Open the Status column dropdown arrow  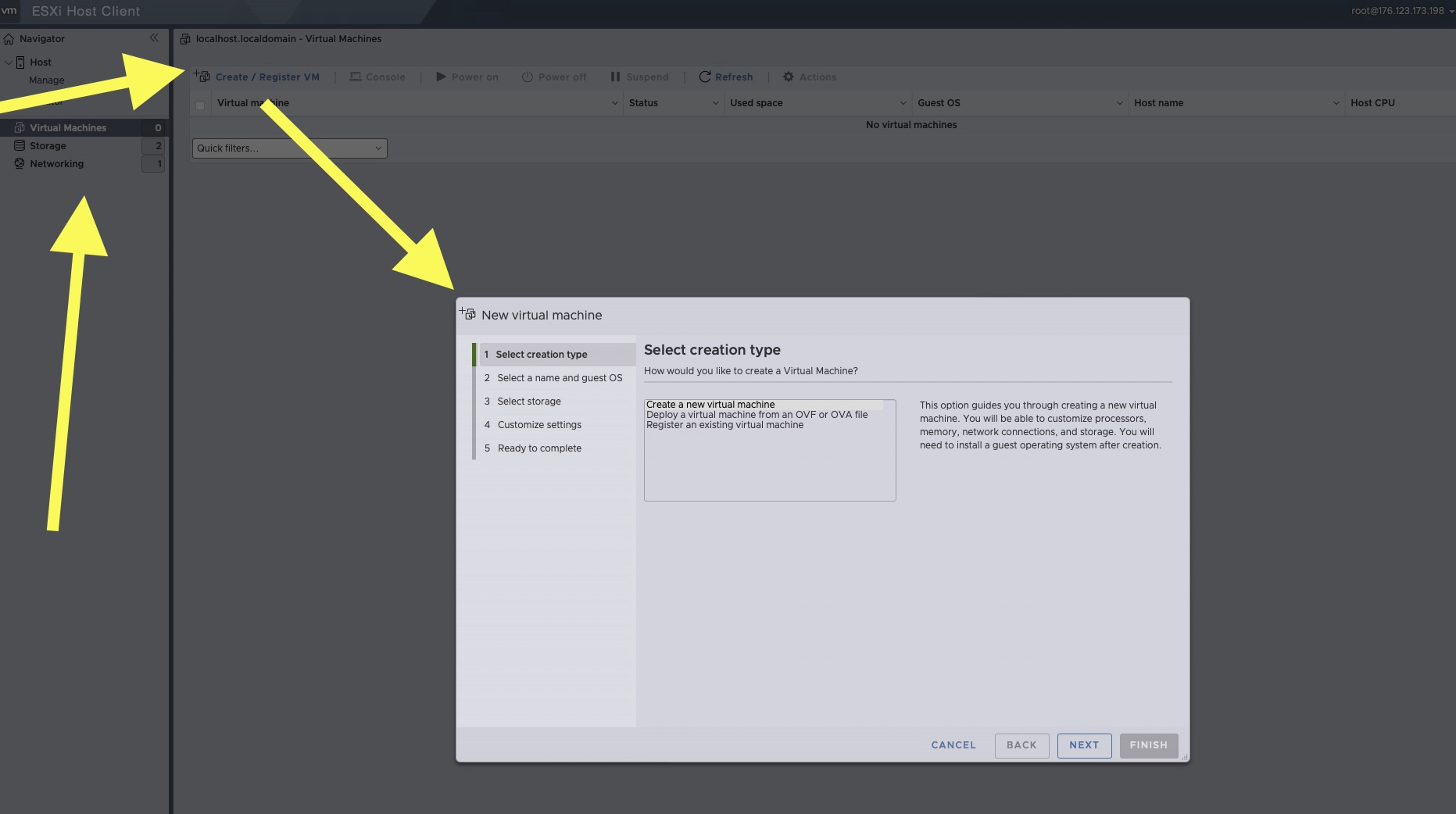tap(715, 103)
